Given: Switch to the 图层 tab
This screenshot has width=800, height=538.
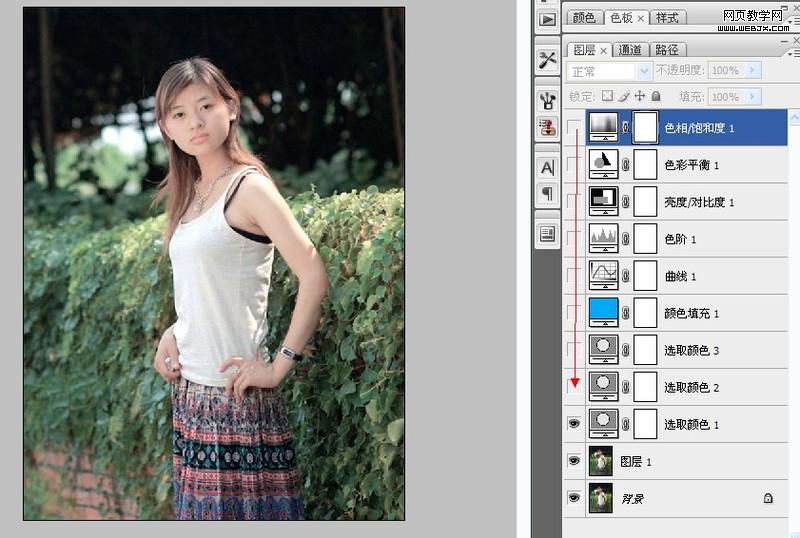Looking at the screenshot, I should tap(584, 50).
